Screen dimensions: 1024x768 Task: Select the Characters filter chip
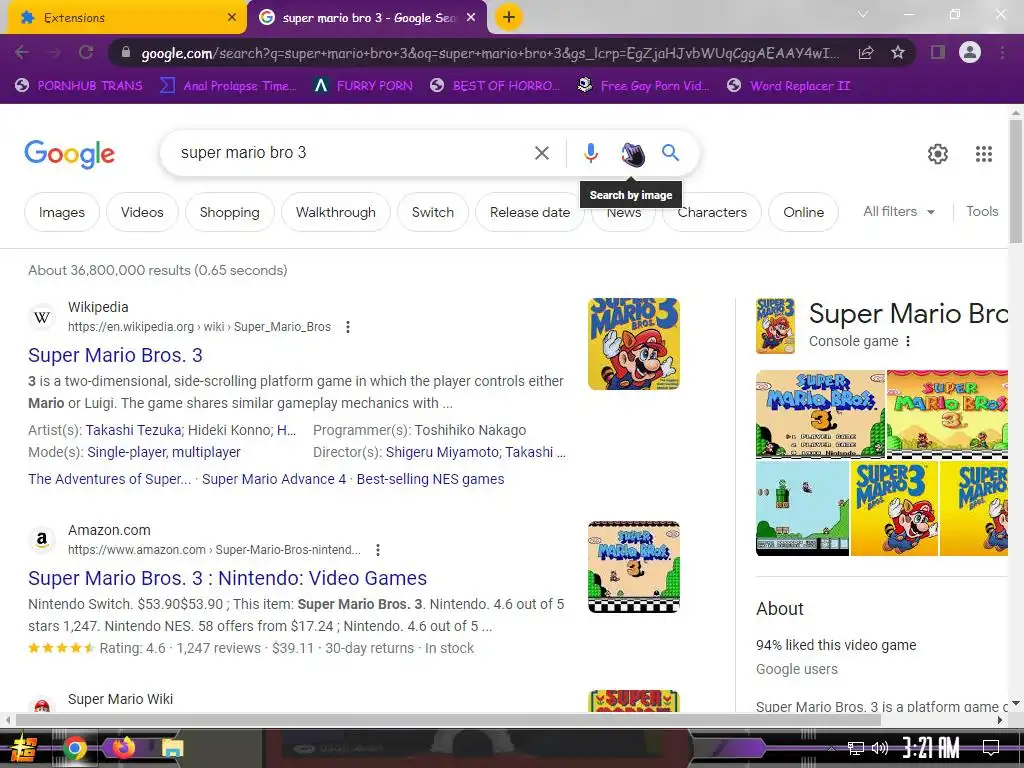click(x=712, y=212)
